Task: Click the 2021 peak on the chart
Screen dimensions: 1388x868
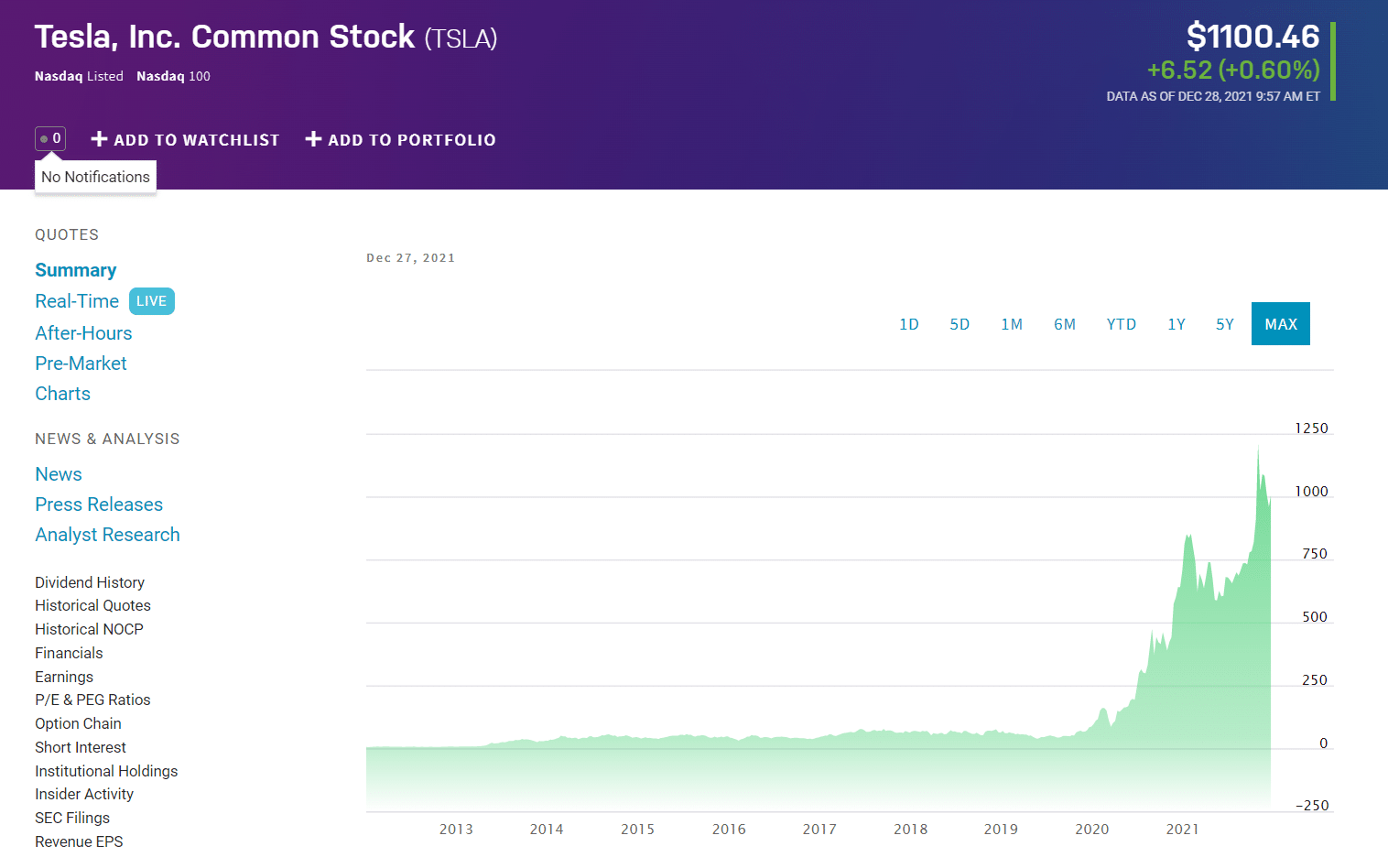Action: (x=1258, y=447)
